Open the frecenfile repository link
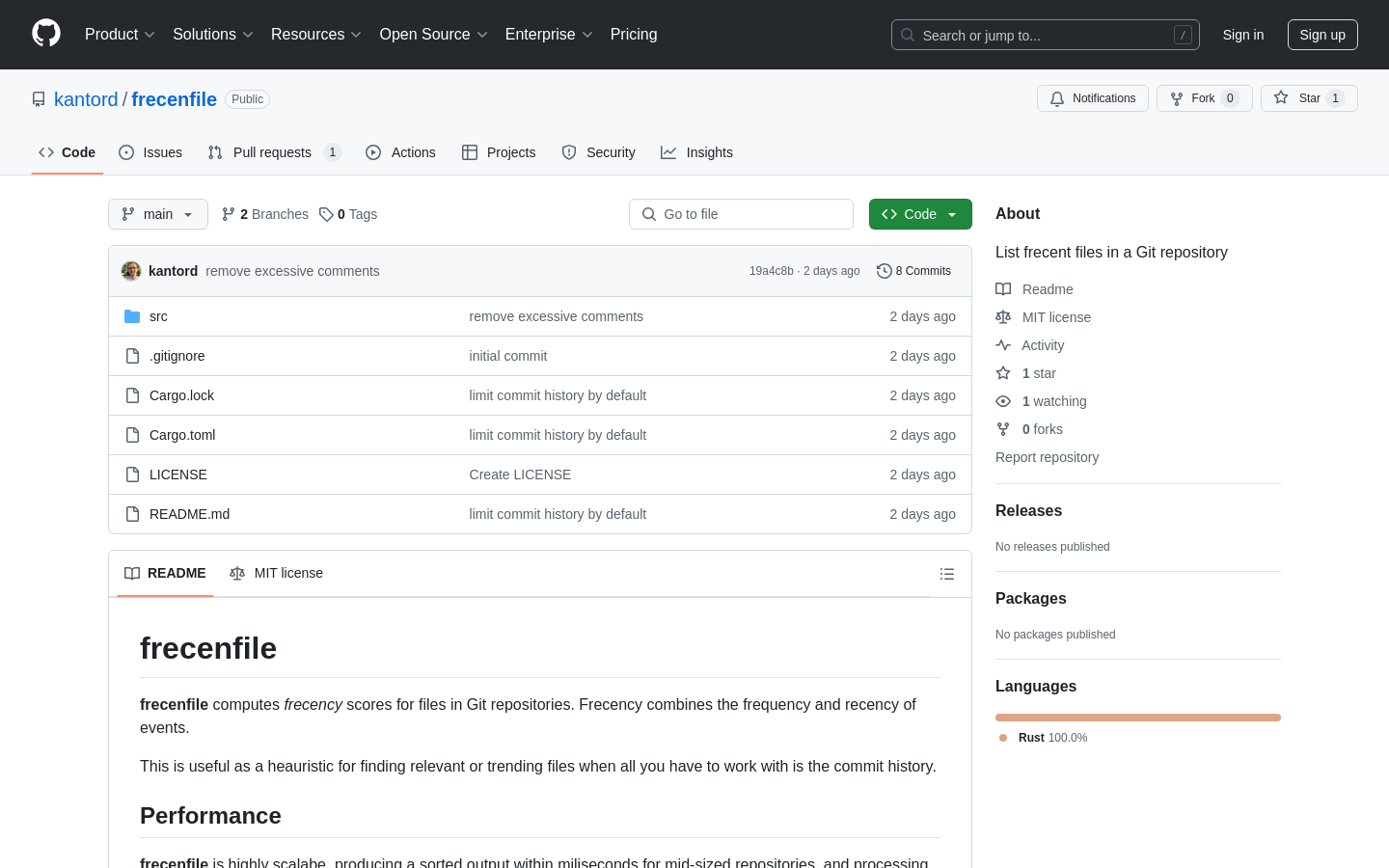This screenshot has width=1389, height=868. [x=174, y=99]
